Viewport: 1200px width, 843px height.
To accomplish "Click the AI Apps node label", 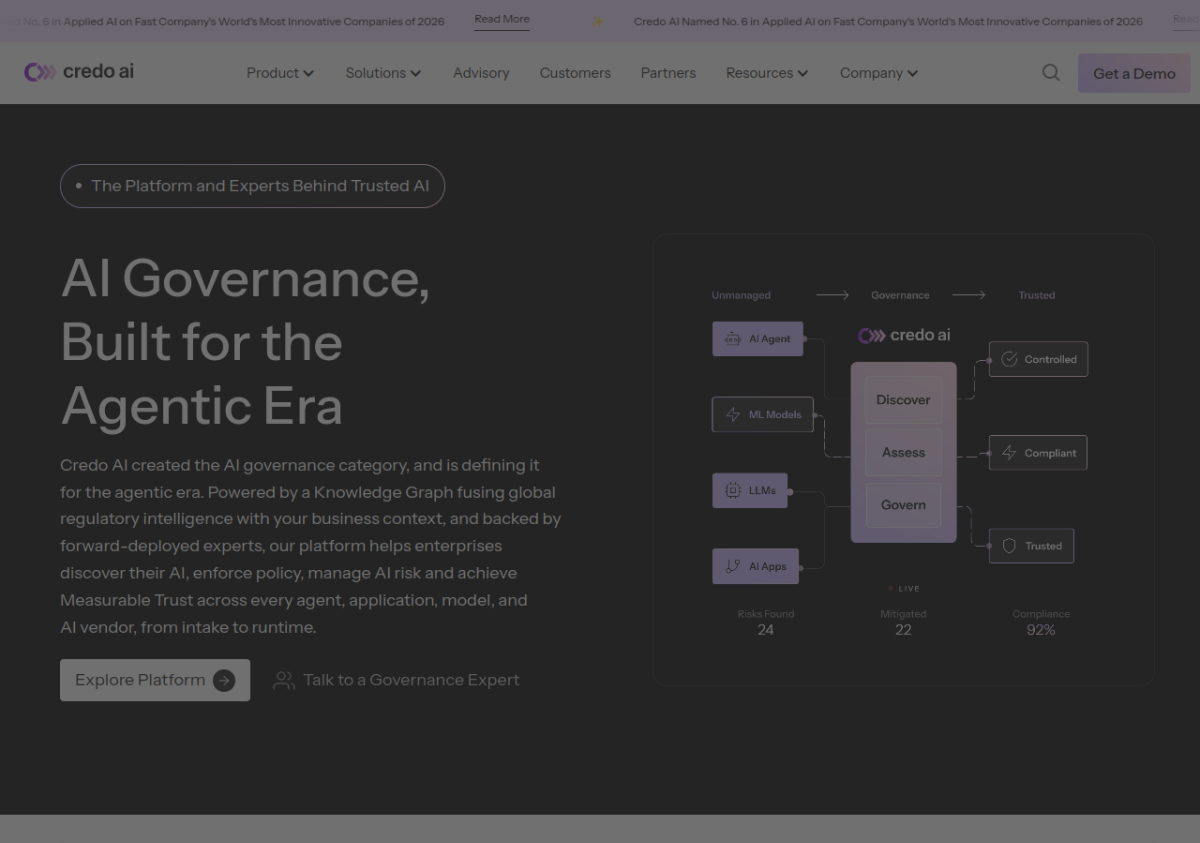I will click(x=768, y=567).
